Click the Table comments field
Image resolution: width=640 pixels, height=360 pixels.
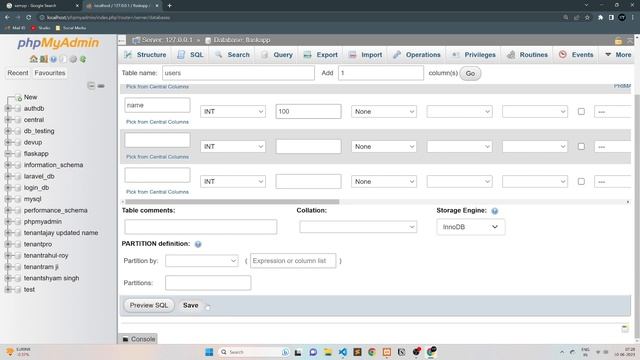tap(201, 227)
